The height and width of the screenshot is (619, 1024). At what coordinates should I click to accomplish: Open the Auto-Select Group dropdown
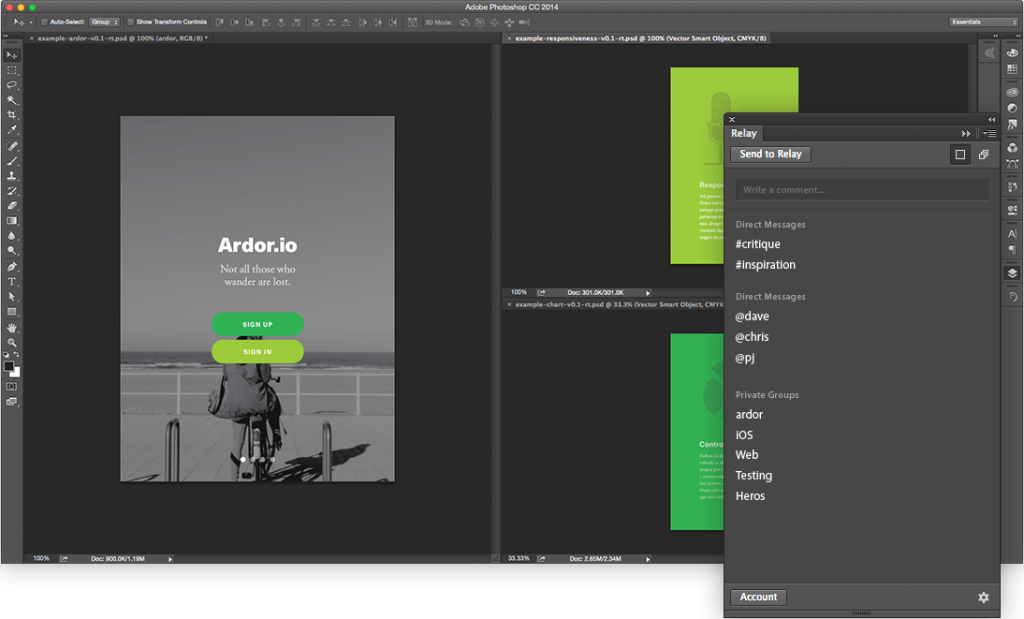[104, 22]
